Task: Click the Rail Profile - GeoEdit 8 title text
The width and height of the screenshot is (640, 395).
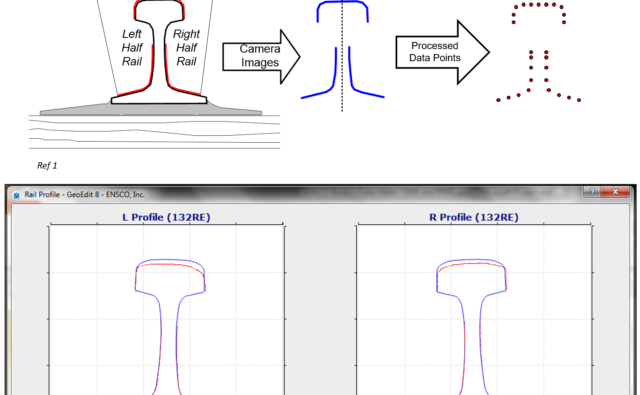Action: click(84, 195)
